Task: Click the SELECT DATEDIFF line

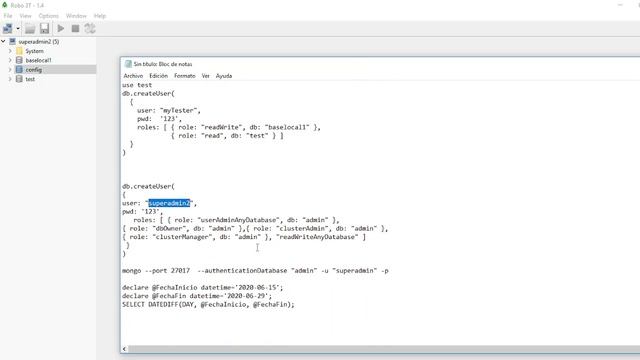Action: pyautogui.click(x=208, y=304)
